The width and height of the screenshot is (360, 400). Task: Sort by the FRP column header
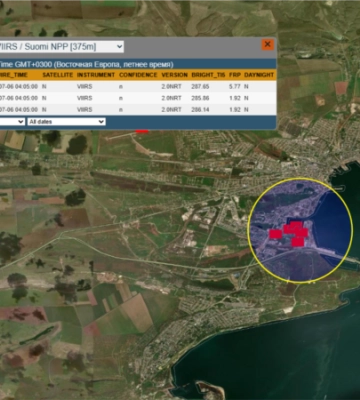pos(235,75)
